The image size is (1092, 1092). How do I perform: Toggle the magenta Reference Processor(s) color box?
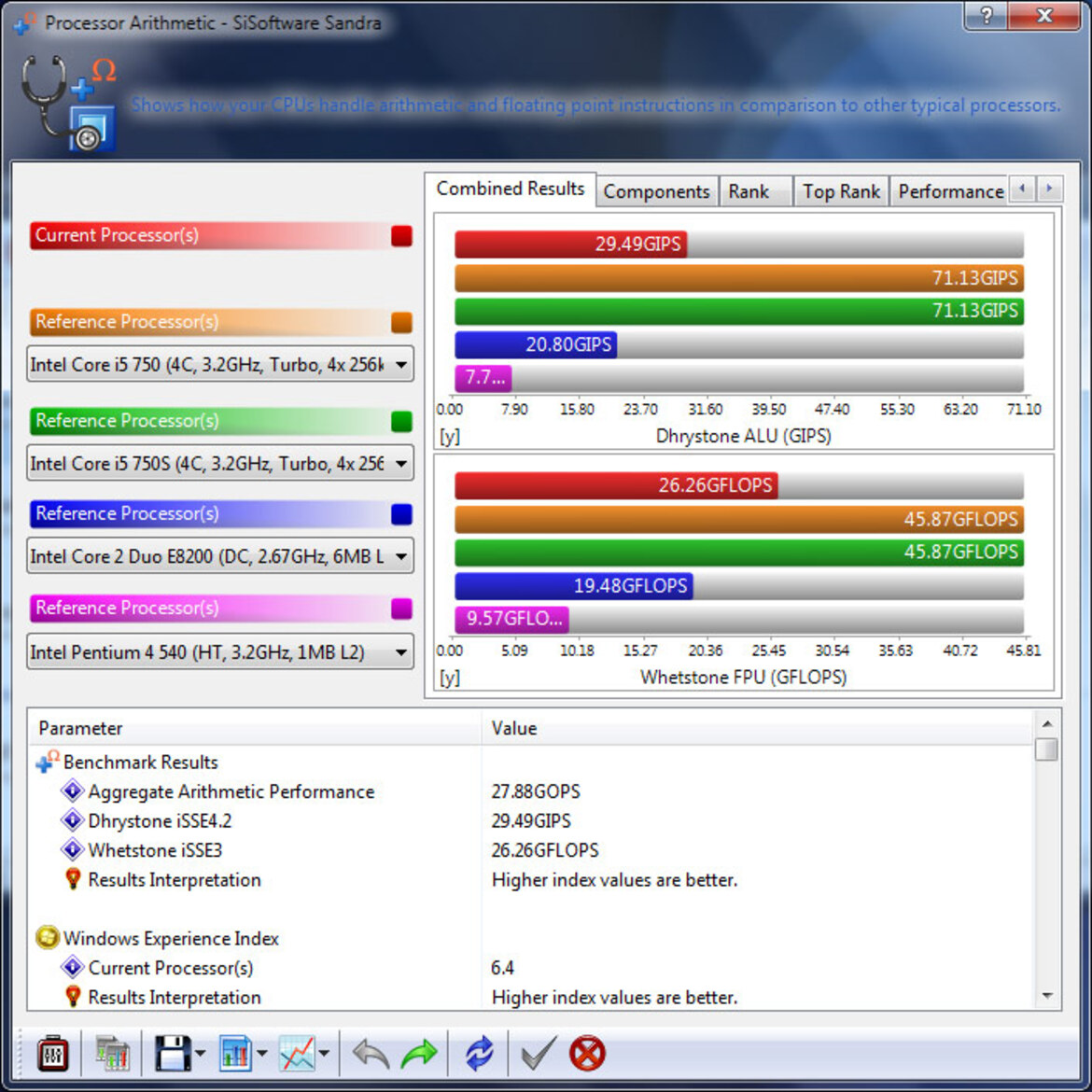point(402,609)
